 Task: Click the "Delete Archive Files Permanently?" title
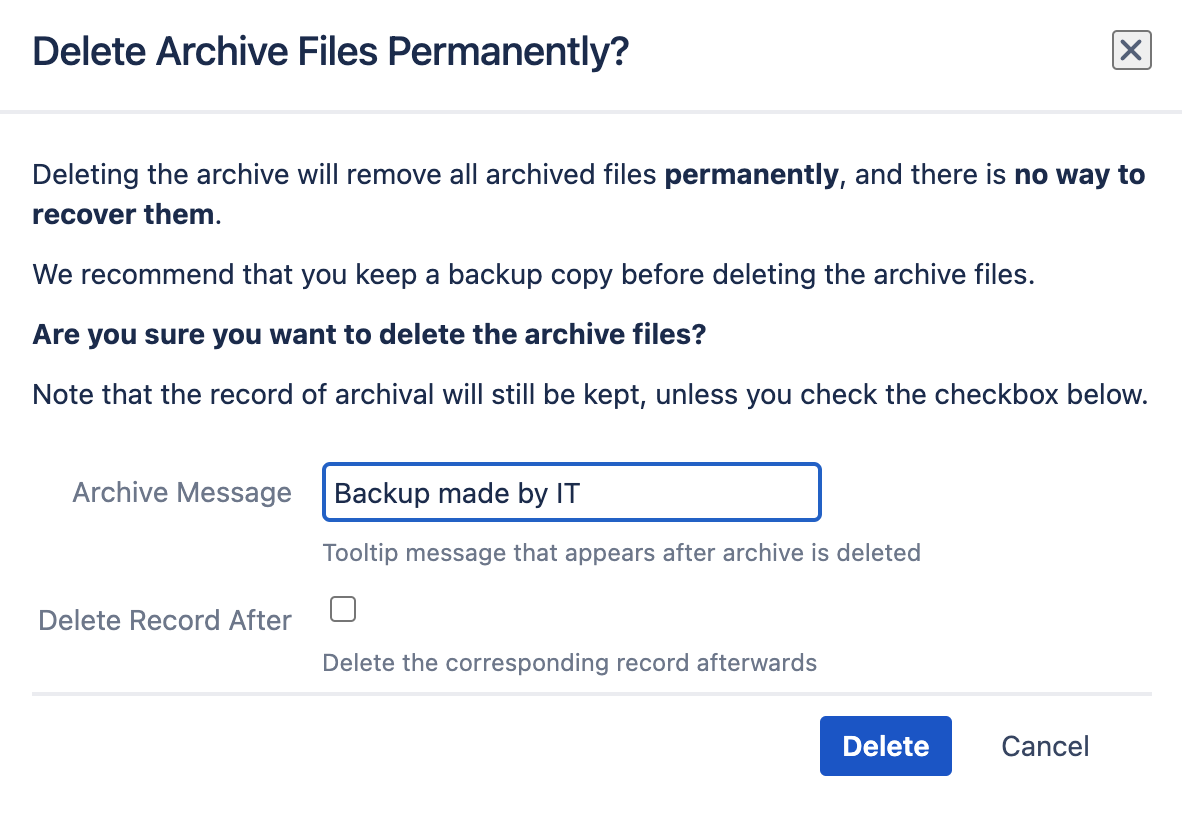click(331, 51)
